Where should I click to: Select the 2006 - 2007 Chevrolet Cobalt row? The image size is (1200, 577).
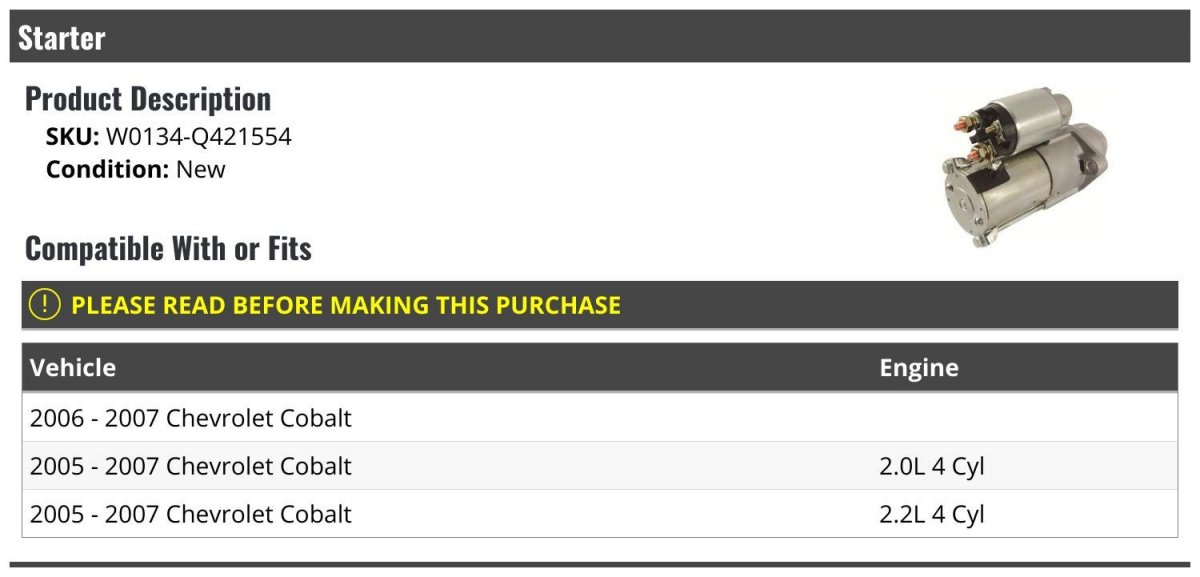[191, 418]
